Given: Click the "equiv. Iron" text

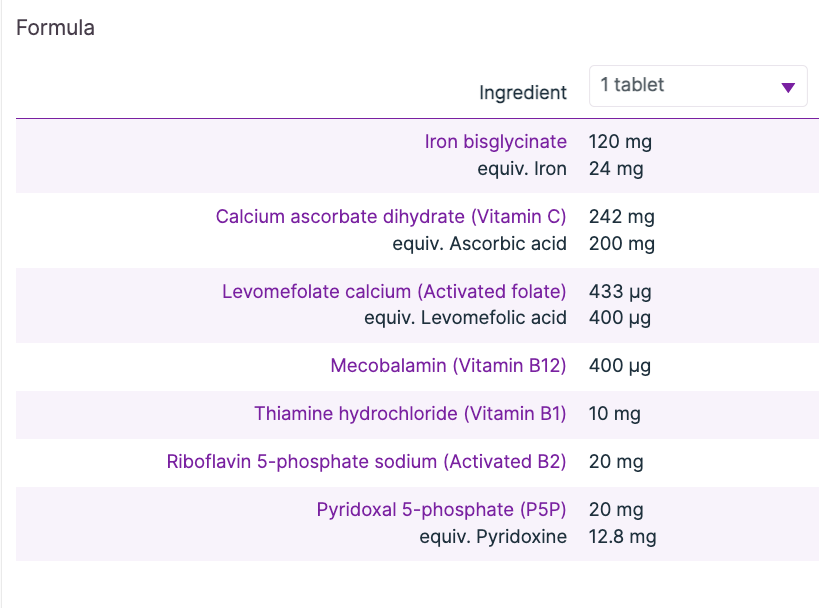Looking at the screenshot, I should pyautogui.click(x=522, y=169).
